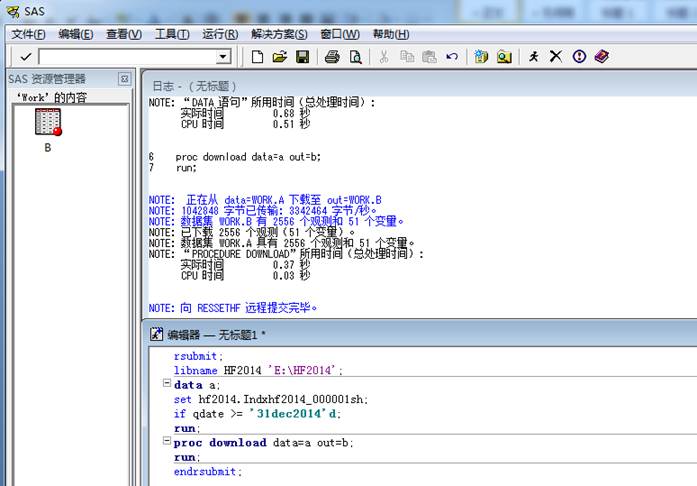Viewport: 697px width, 486px height.
Task: Click the Print icon
Action: point(332,57)
